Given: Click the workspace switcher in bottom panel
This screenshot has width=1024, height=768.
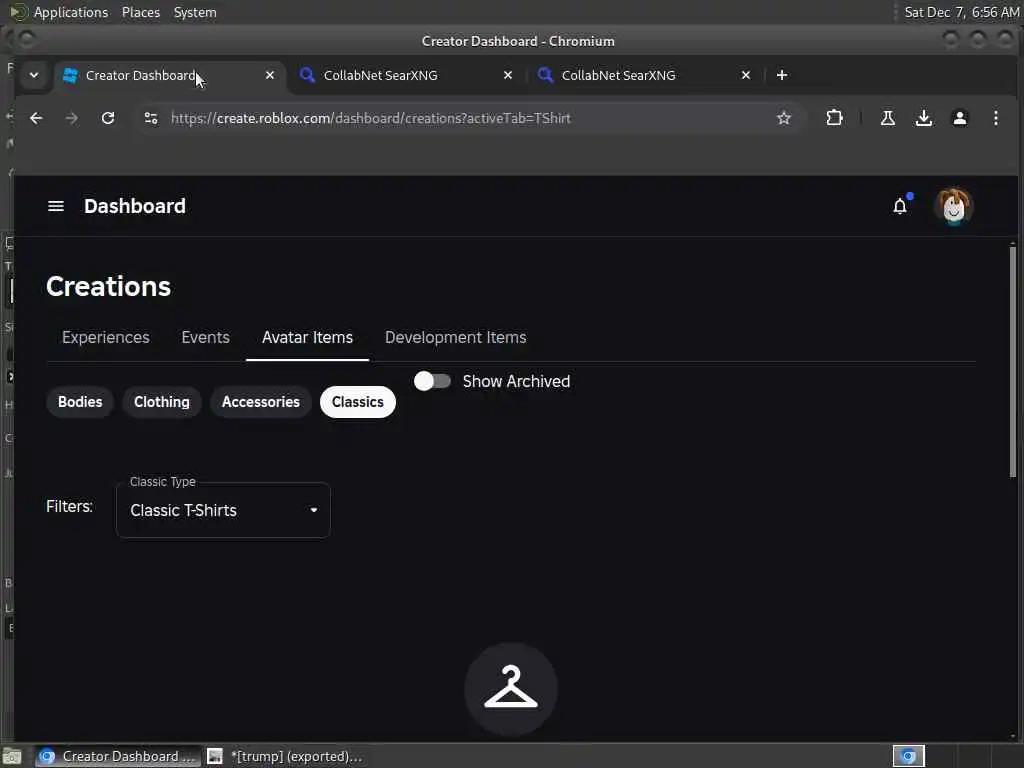Looking at the screenshot, I should [908, 756].
